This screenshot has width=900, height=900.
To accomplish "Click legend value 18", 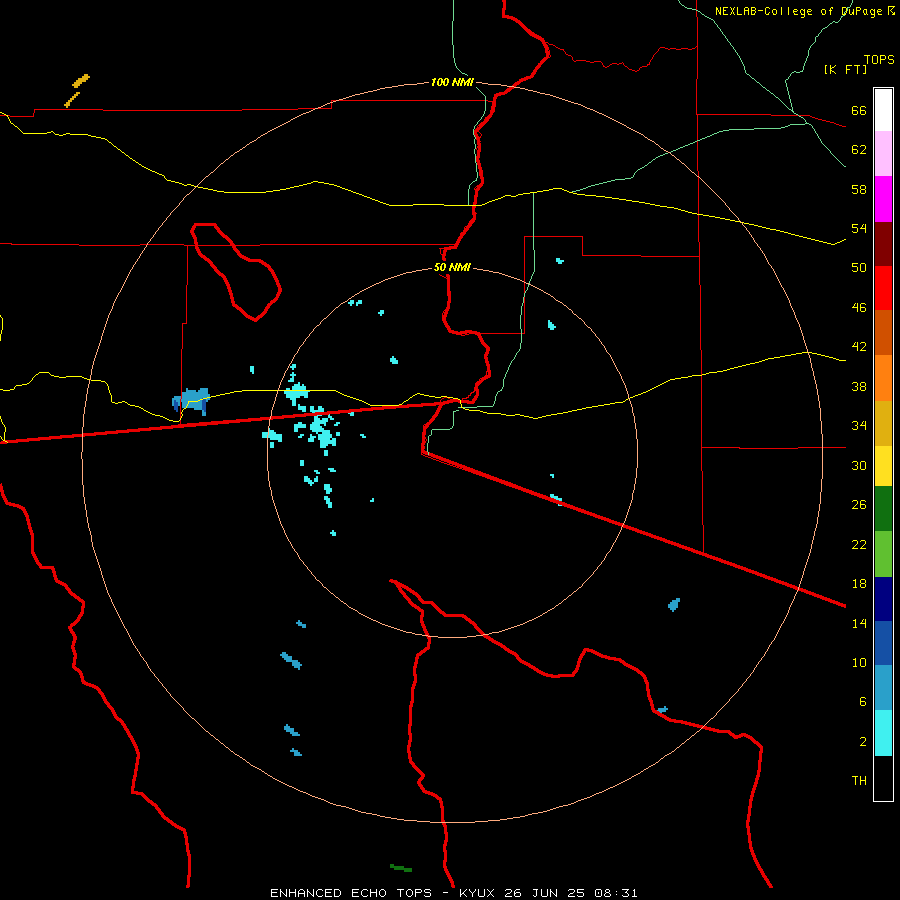I will [859, 584].
